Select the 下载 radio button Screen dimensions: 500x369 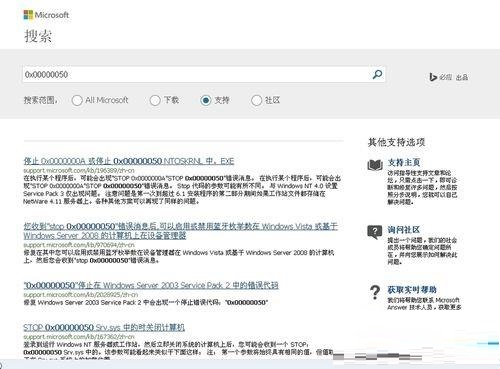155,100
